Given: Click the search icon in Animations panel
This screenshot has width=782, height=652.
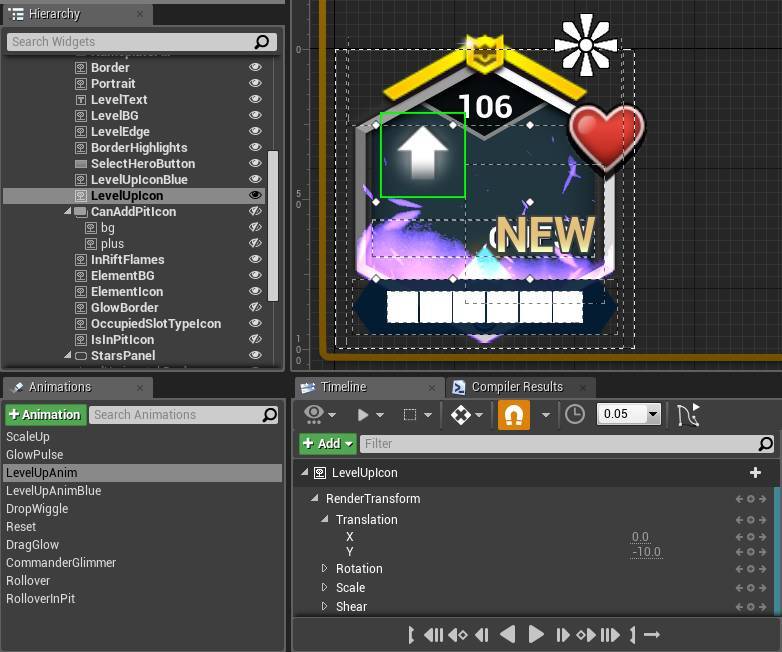Looking at the screenshot, I should click(x=270, y=415).
